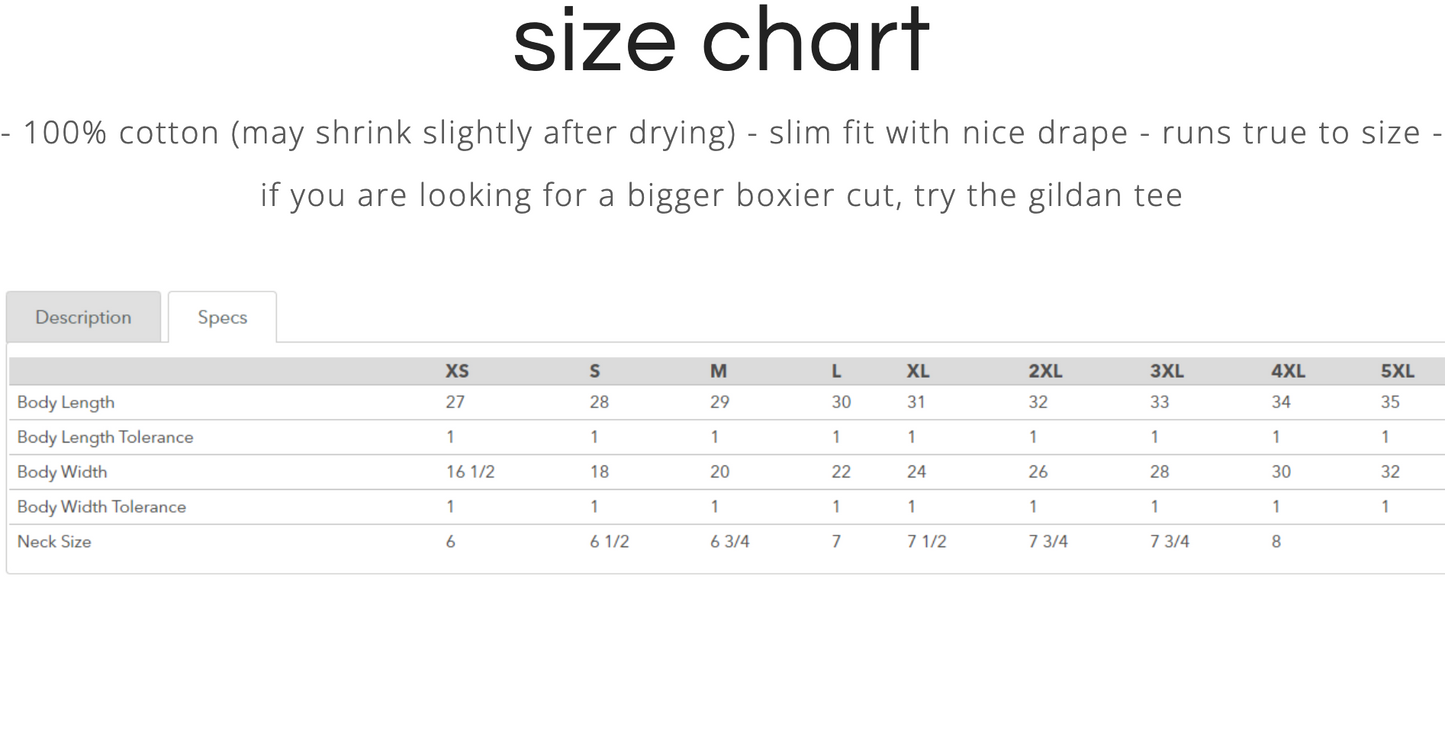Click the 4XL column header
Viewport: 1445px width, 734px height.
coord(1288,371)
